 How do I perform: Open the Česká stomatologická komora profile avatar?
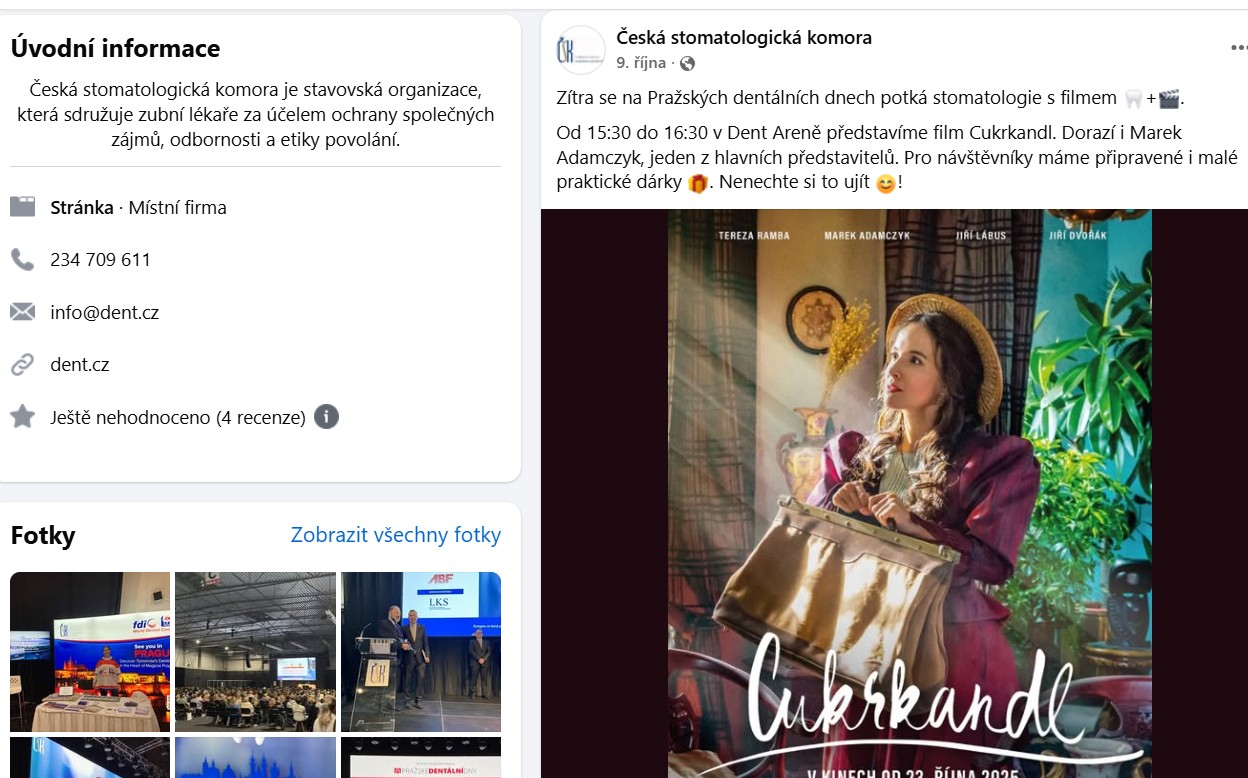pos(581,50)
